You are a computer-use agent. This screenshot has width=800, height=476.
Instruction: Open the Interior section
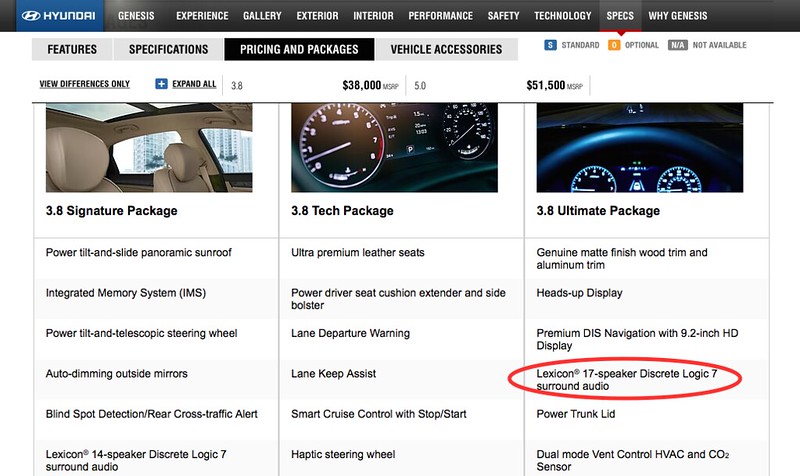click(x=373, y=16)
